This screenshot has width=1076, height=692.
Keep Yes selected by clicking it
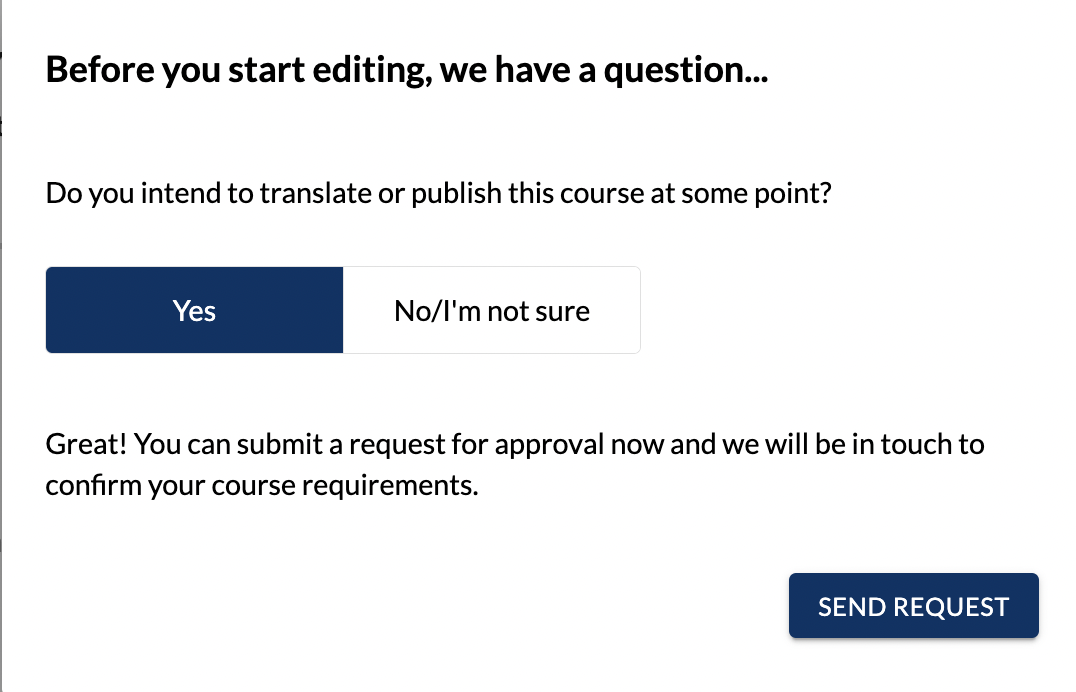(x=195, y=310)
